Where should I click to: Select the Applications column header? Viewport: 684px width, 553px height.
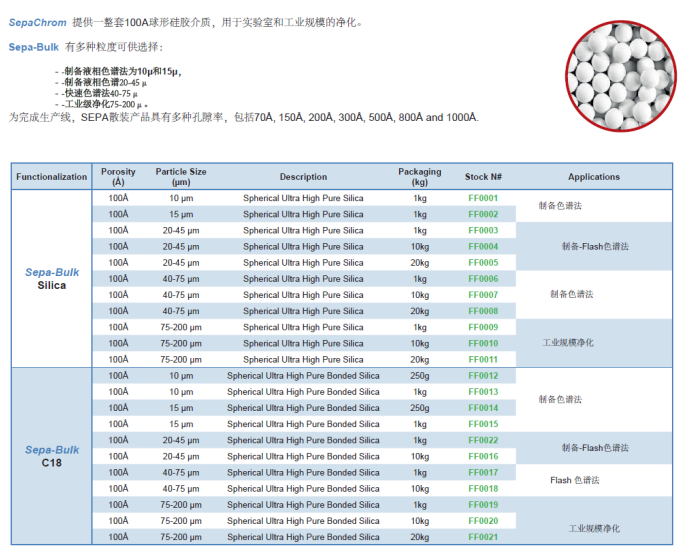point(594,177)
